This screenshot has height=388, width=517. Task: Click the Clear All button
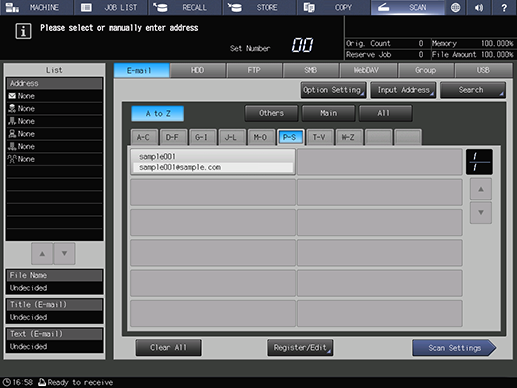168,348
